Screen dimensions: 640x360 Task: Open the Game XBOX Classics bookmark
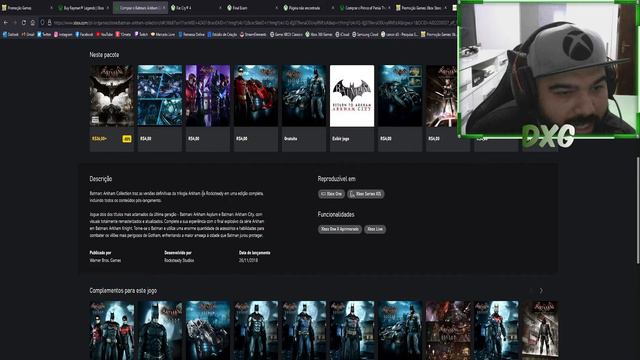(287, 35)
